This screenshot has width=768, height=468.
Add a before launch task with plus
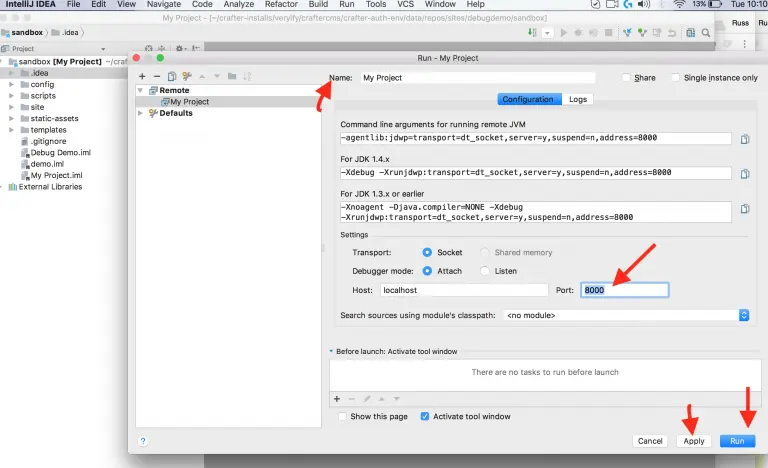336,398
